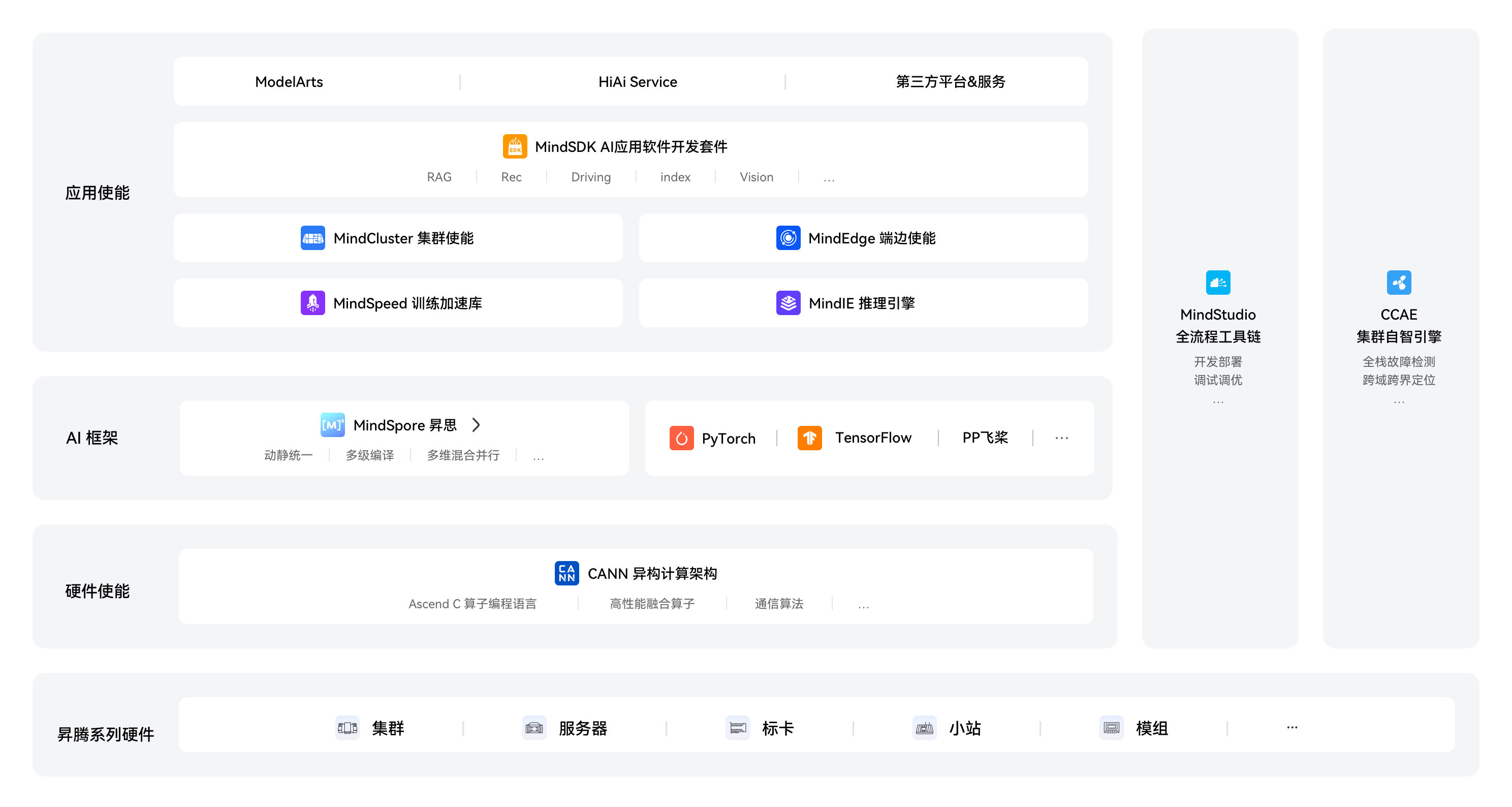Click CCAE 集群自智引擎 title
This screenshot has width=1512, height=807.
1399,325
